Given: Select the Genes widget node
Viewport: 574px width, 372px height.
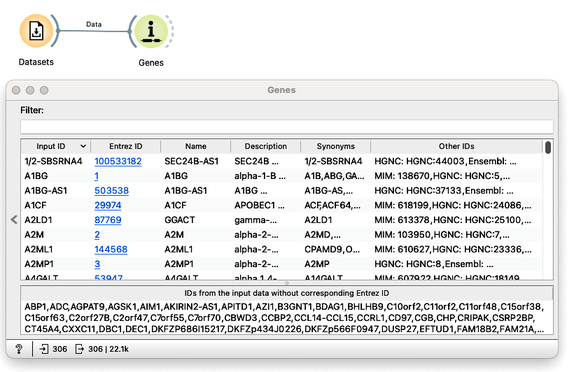Looking at the screenshot, I should point(151,31).
